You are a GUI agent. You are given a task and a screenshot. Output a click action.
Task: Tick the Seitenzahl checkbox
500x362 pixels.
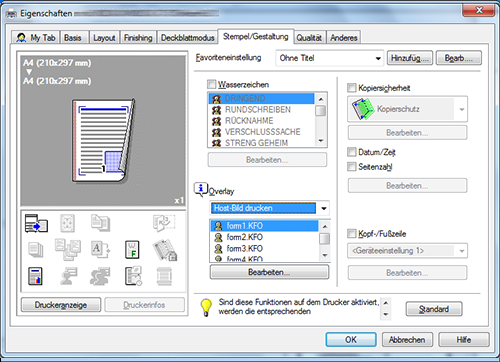pyautogui.click(x=352, y=166)
